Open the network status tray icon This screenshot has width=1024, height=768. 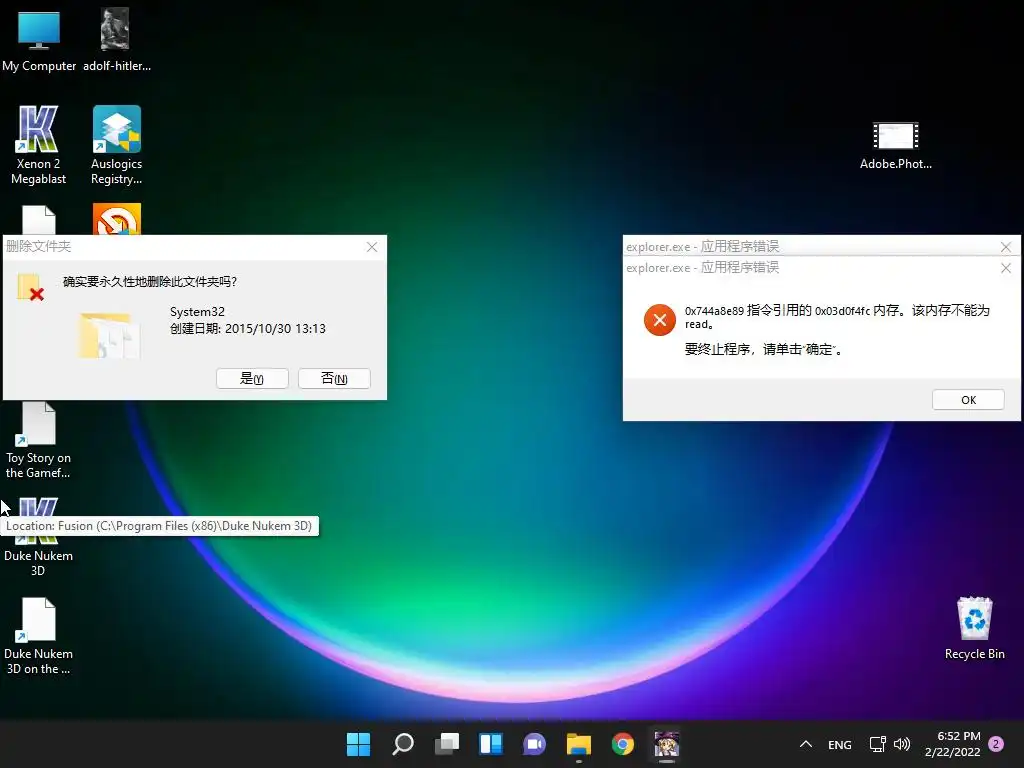[x=878, y=744]
